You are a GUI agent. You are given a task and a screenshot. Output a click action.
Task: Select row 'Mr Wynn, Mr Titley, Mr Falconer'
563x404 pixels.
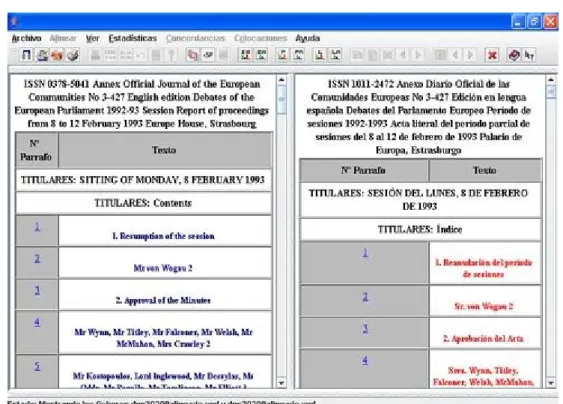pos(165,333)
